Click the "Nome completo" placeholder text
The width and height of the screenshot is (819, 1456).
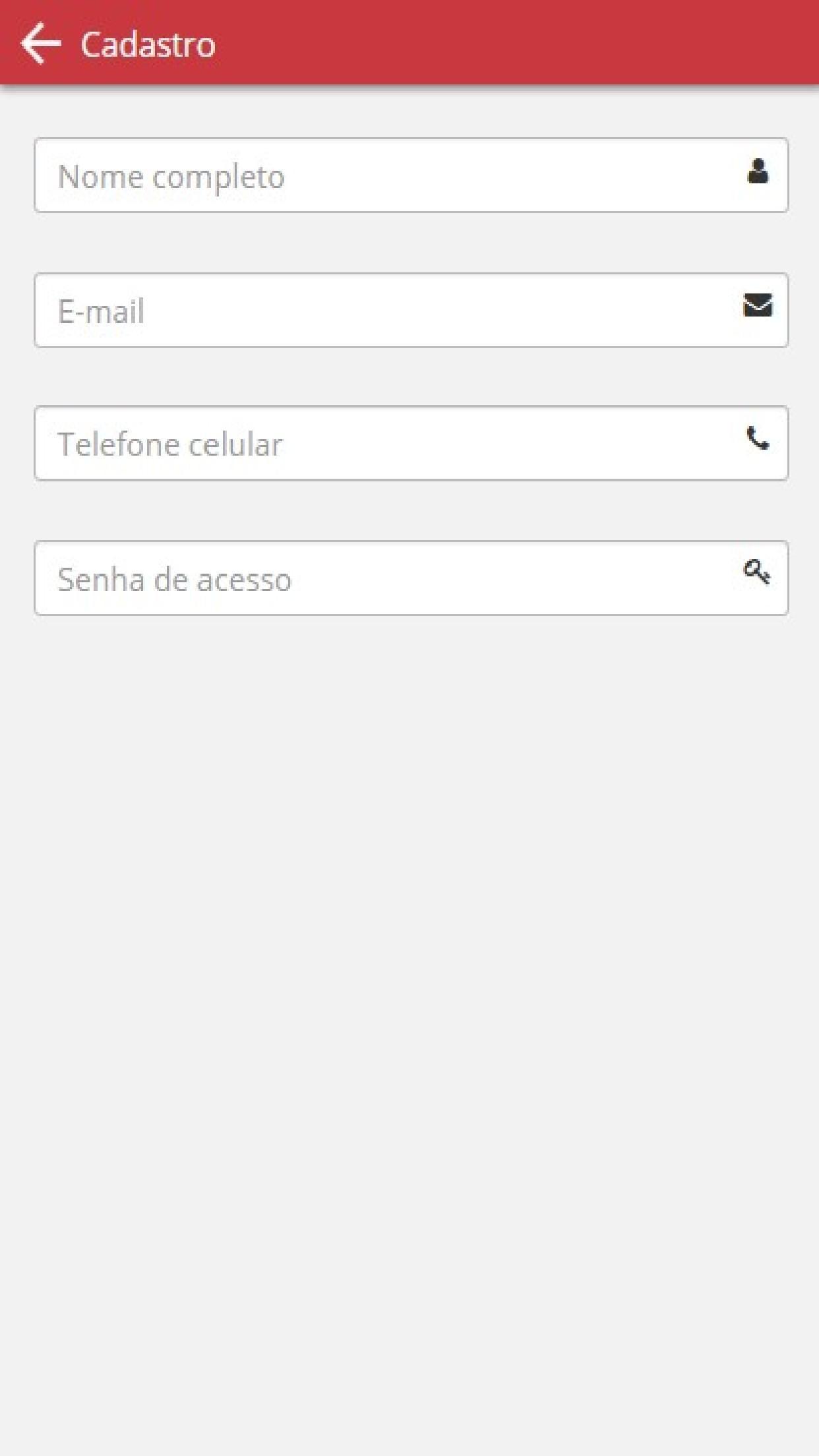click(x=171, y=177)
